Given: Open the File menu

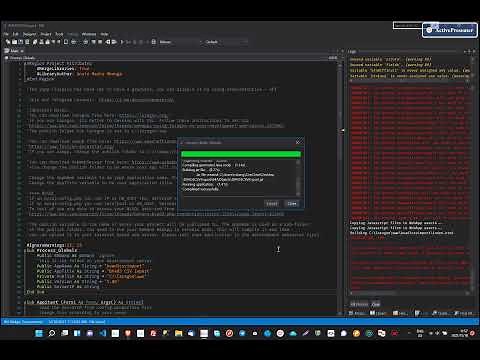Looking at the screenshot, I should (6, 34).
